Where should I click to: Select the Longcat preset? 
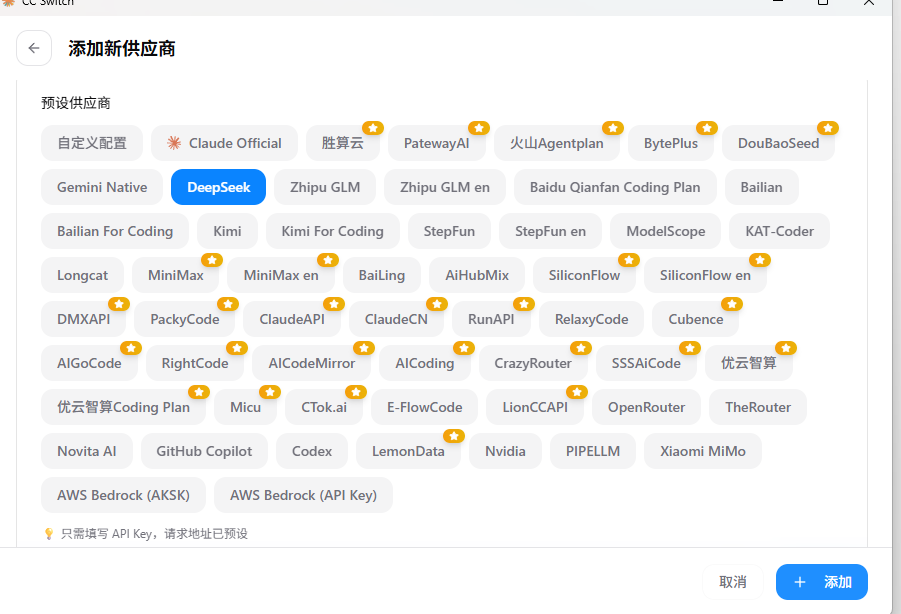[82, 275]
